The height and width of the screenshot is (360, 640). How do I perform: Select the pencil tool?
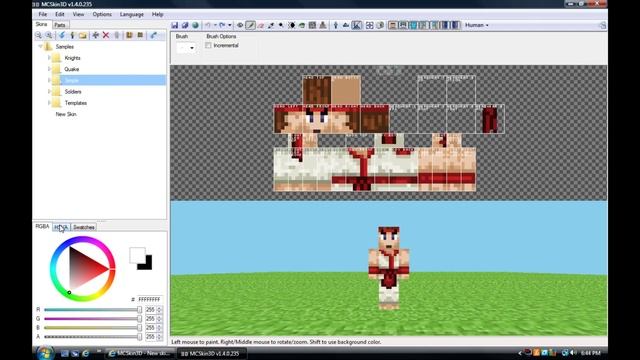pos(251,25)
